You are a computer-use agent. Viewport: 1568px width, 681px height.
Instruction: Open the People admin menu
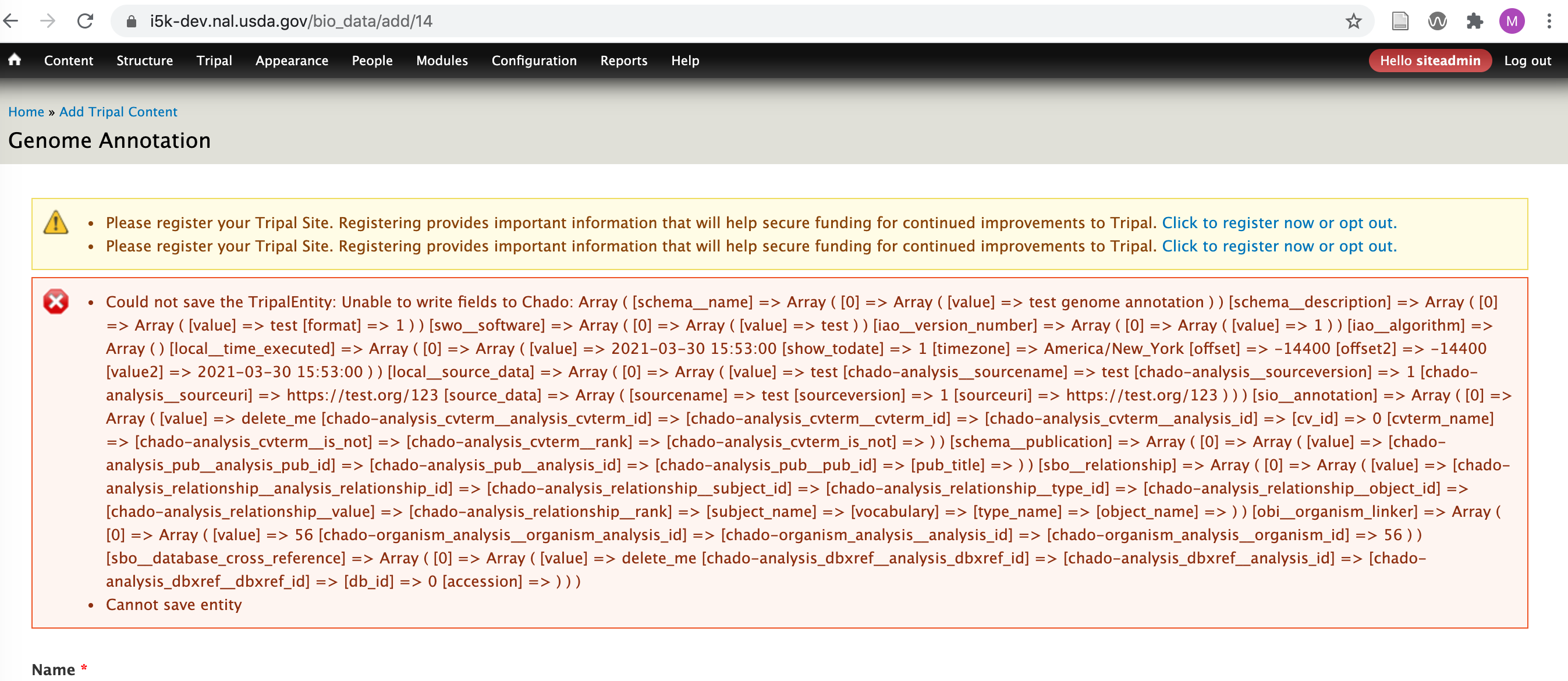(x=372, y=61)
